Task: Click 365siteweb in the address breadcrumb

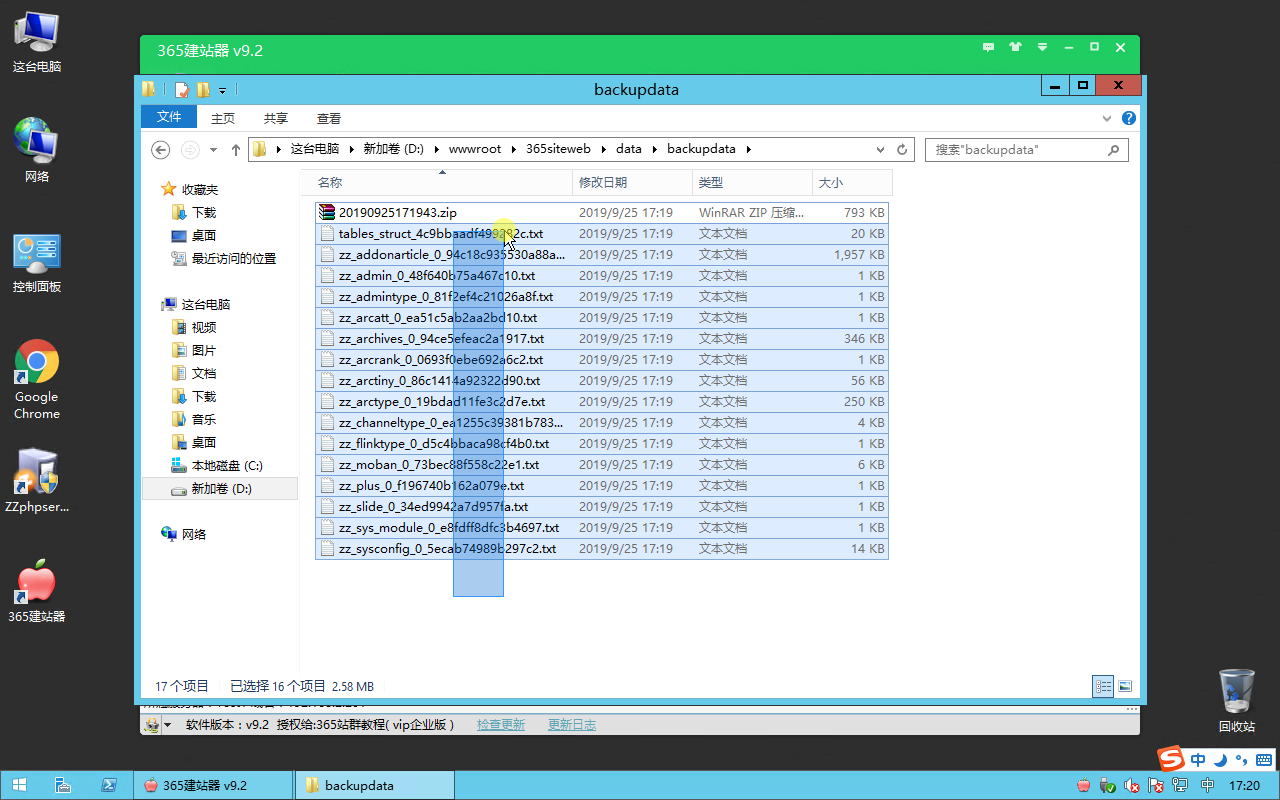Action: coord(558,149)
